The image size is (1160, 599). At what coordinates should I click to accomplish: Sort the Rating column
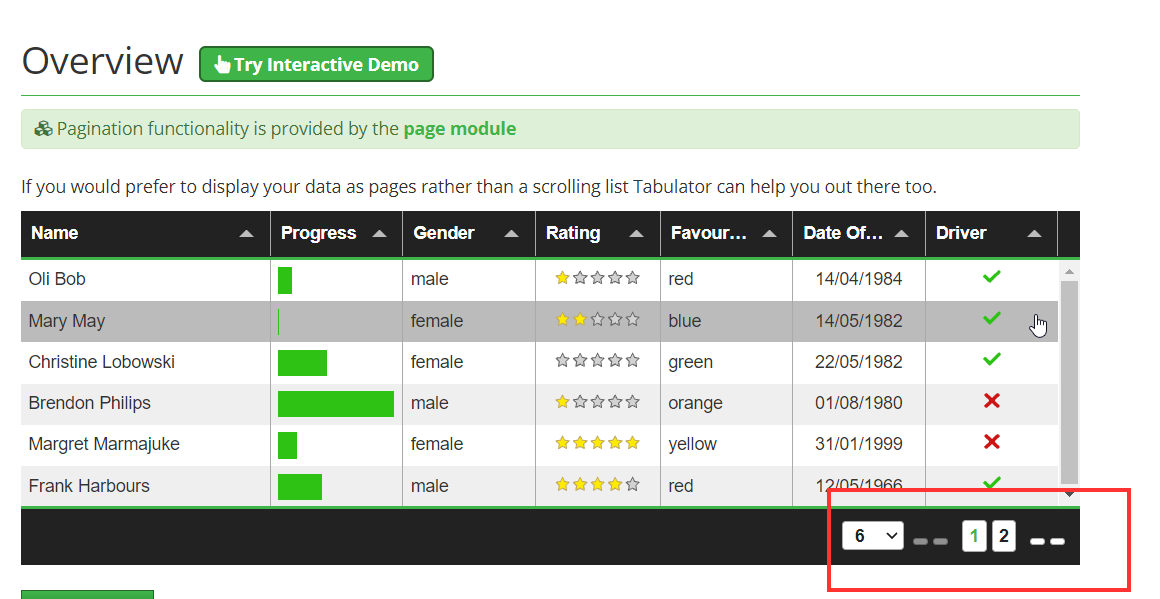click(636, 233)
